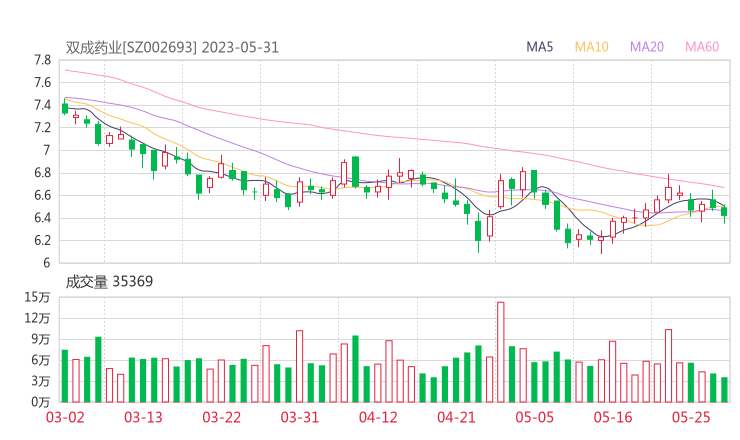Click the 03-02 date axis label
The image size is (740, 440).
65,417
